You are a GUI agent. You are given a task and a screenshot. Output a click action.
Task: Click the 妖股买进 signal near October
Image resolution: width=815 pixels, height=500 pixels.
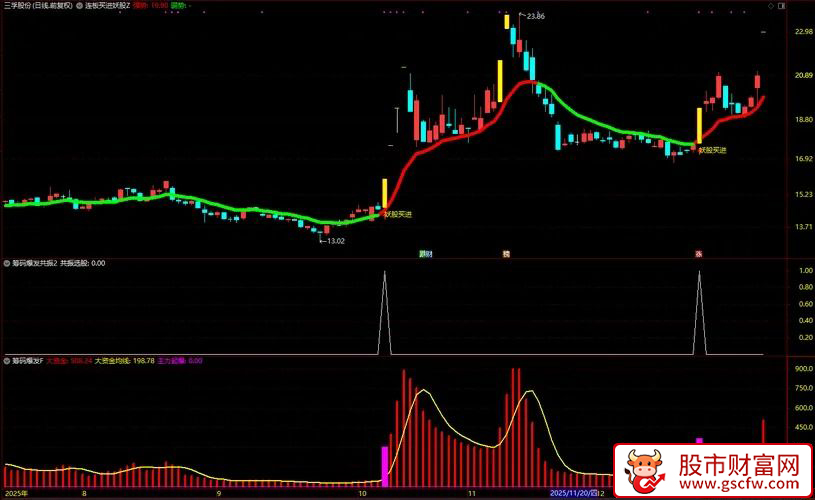(x=398, y=214)
